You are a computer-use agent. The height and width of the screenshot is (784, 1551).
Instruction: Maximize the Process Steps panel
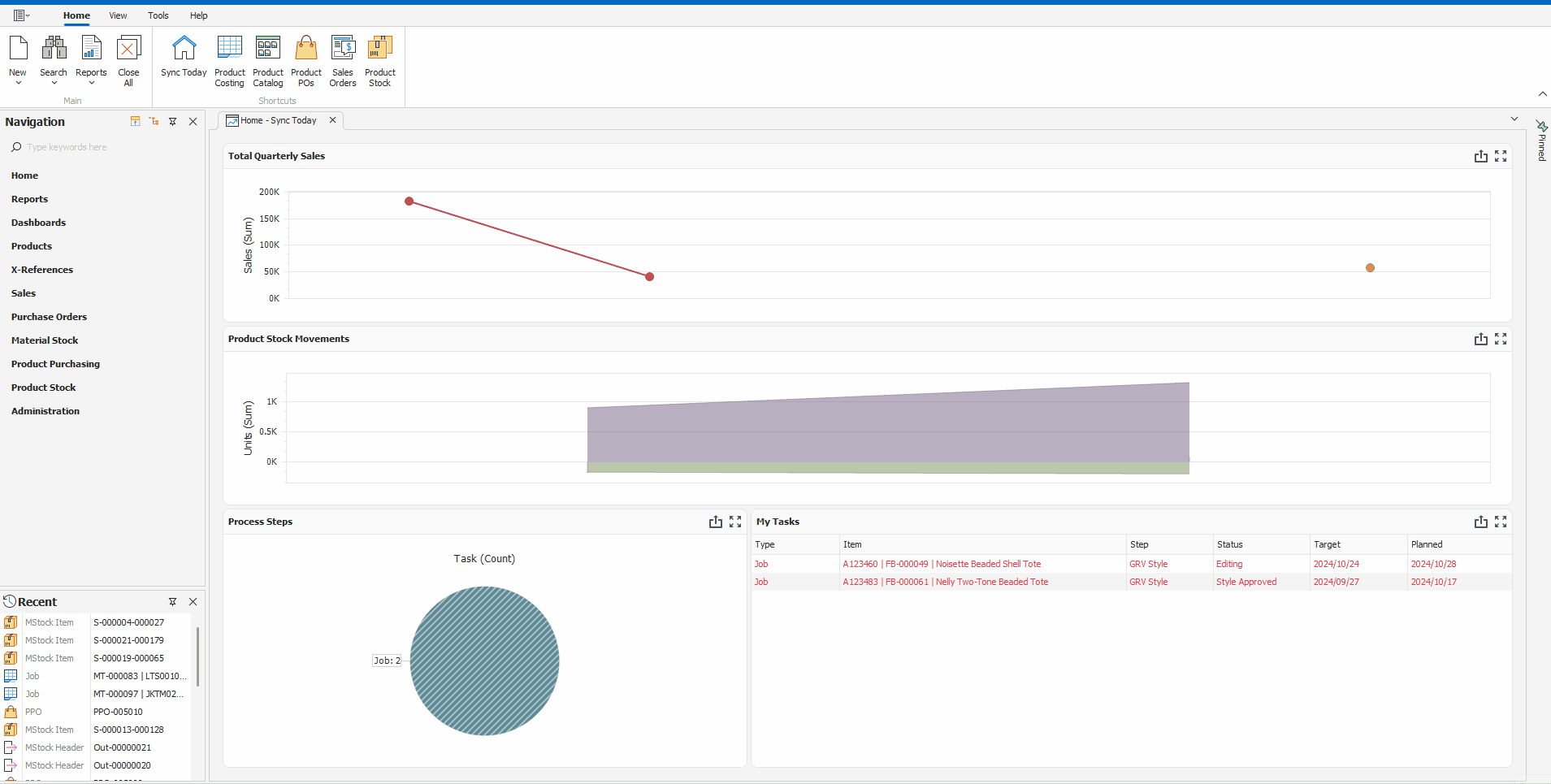click(735, 522)
